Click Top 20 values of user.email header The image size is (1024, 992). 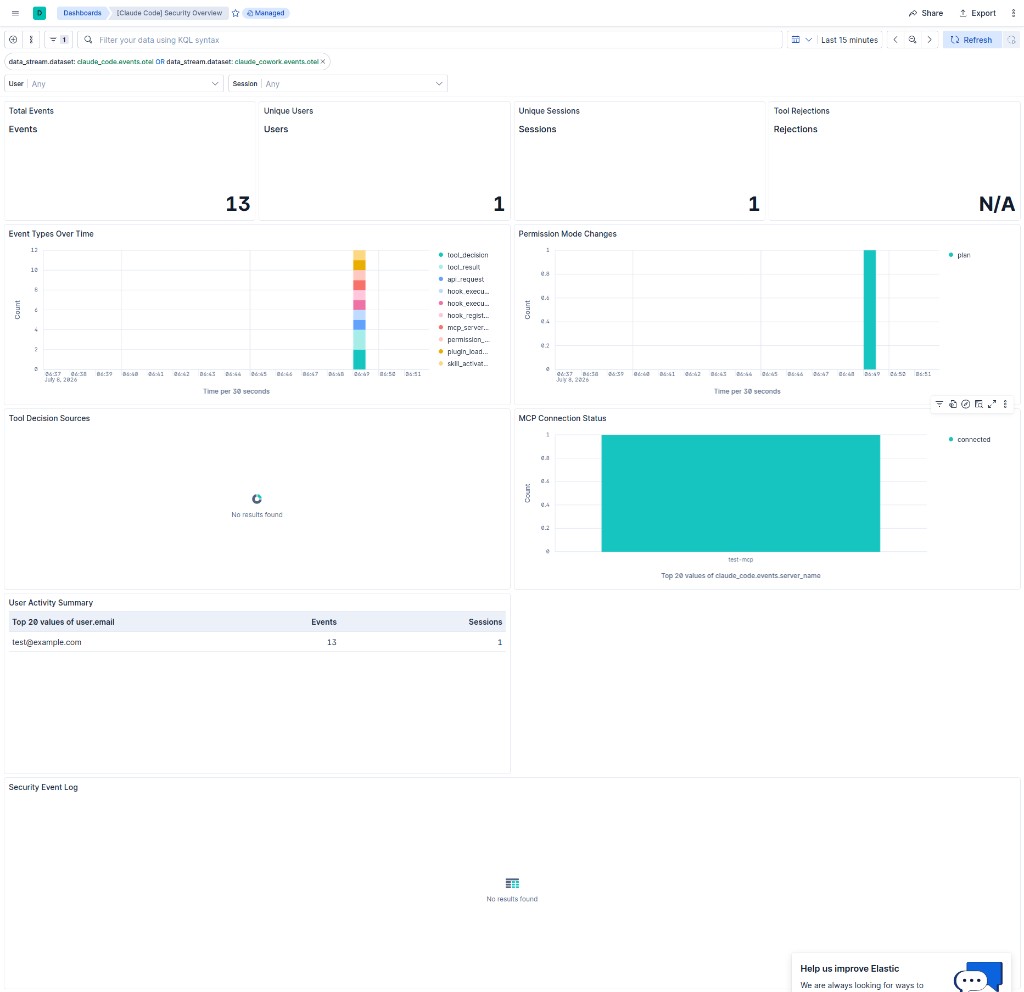coord(63,622)
